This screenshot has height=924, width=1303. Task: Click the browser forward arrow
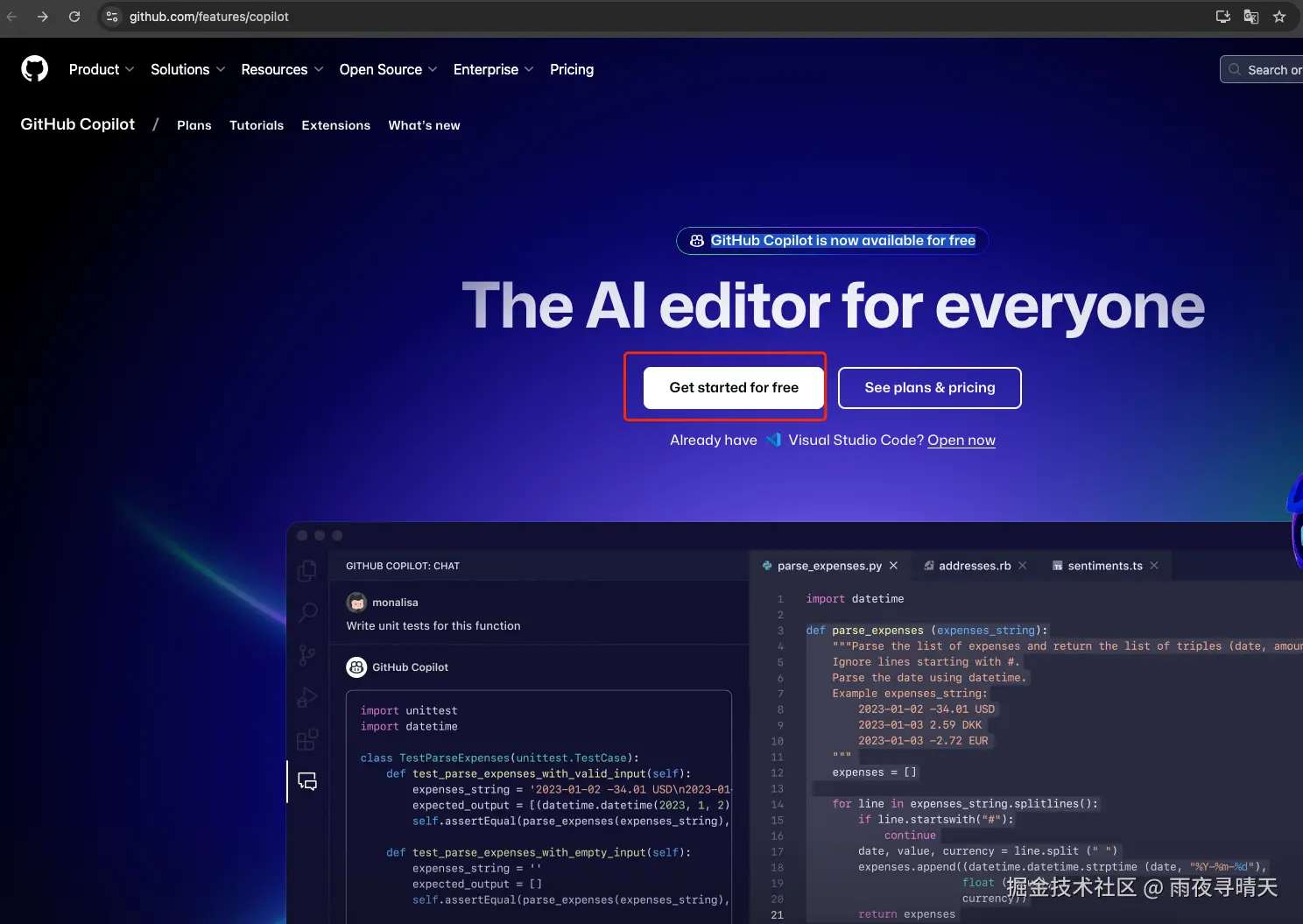pos(43,17)
